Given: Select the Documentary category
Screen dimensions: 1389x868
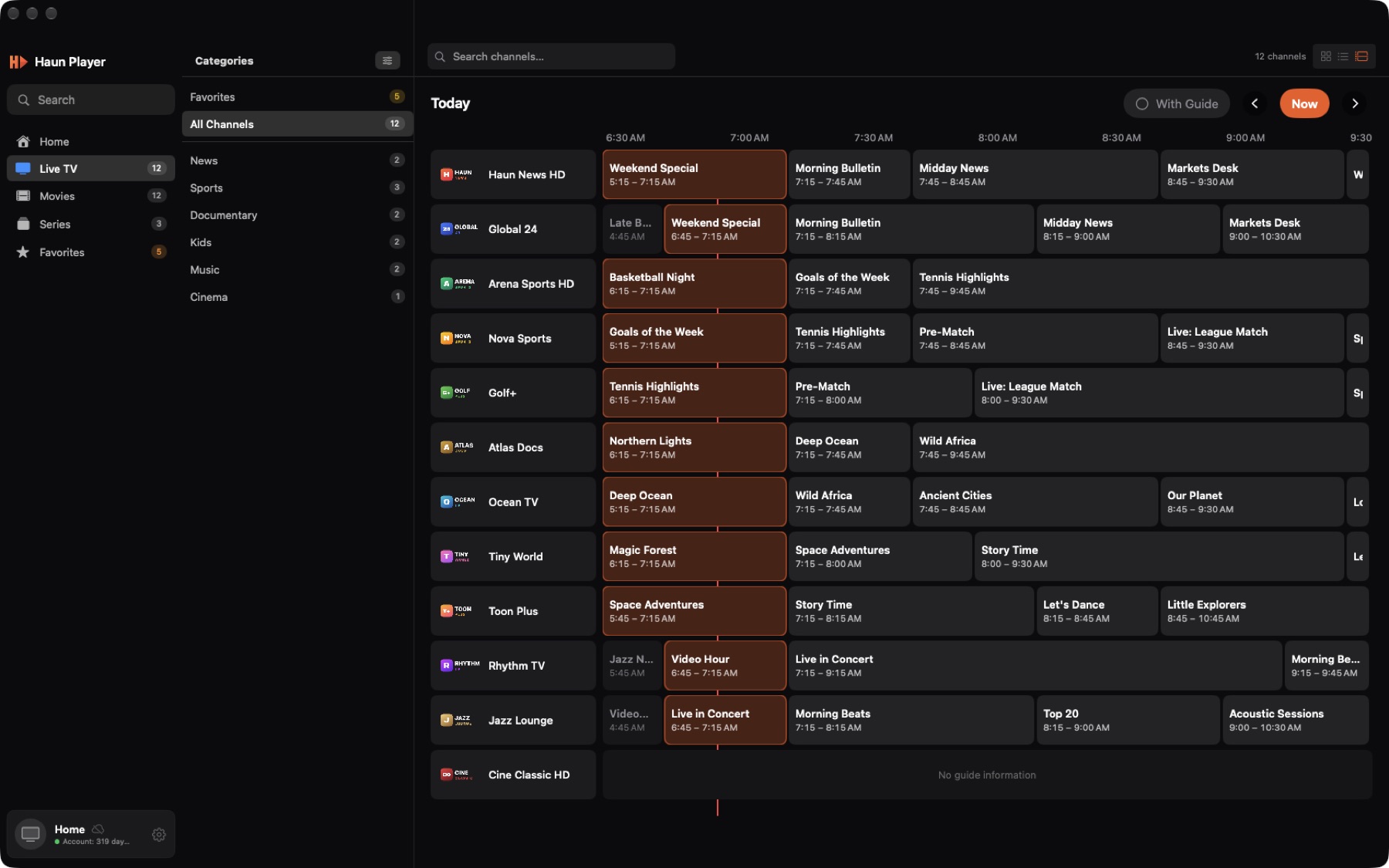Looking at the screenshot, I should click(x=297, y=215).
